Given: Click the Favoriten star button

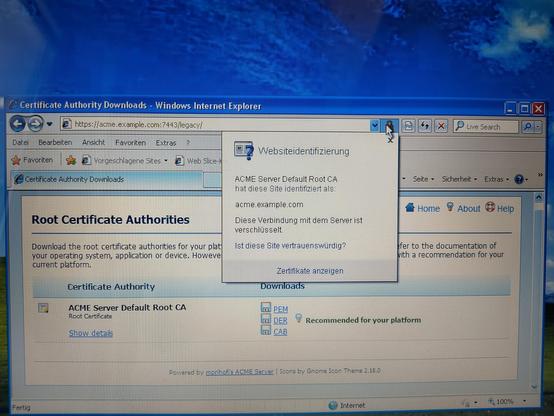Looking at the screenshot, I should point(32,160).
